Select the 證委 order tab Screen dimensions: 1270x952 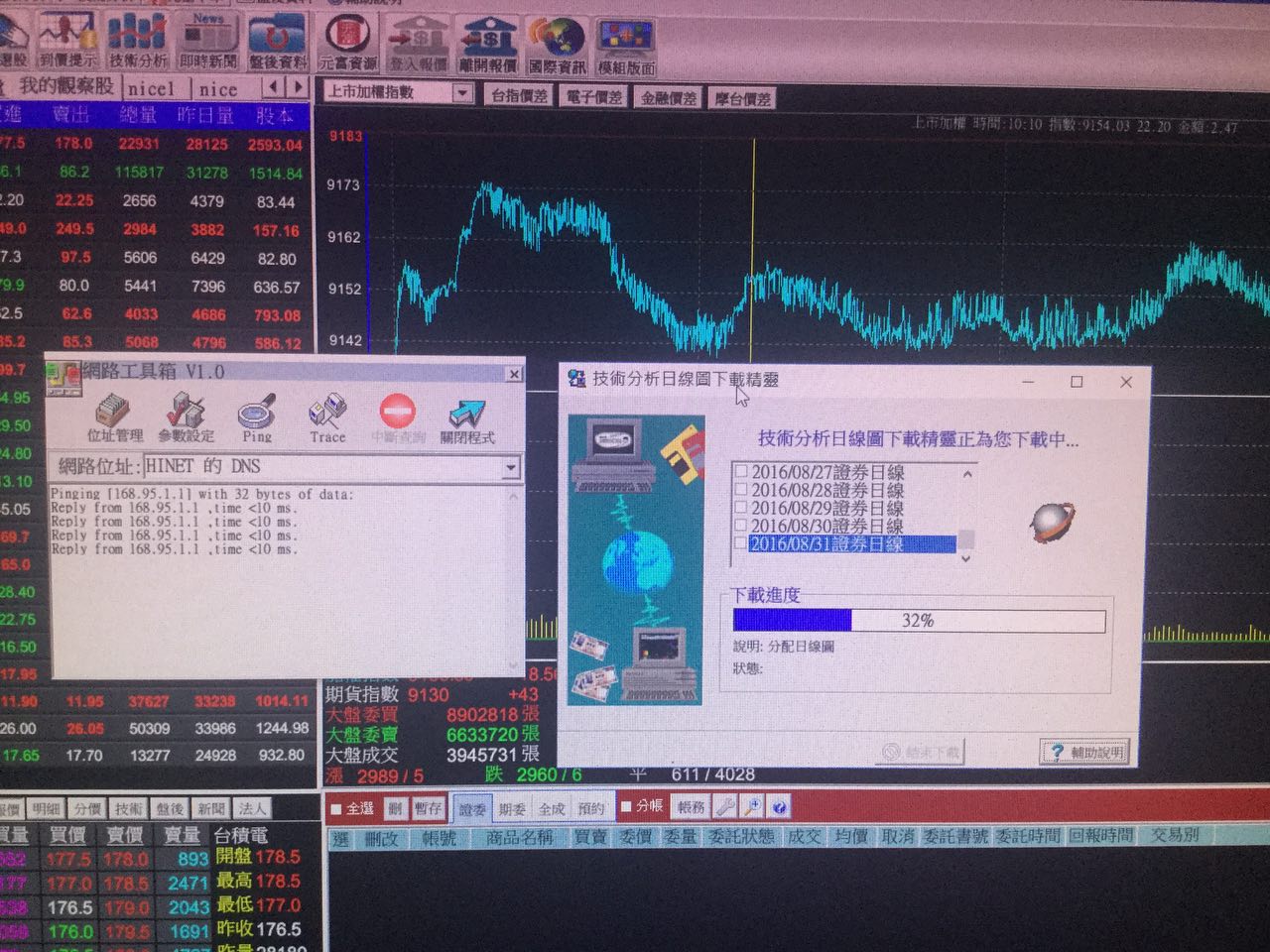tap(472, 809)
